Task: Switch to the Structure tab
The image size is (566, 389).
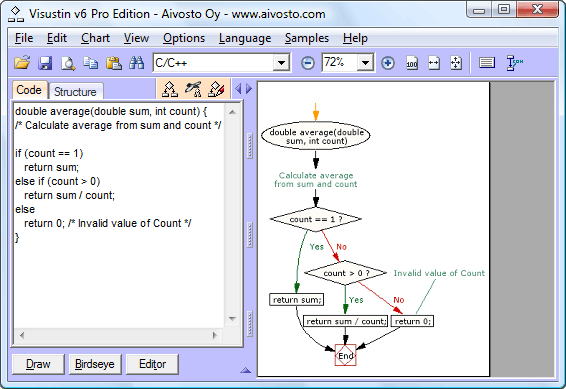Action: pos(75,92)
